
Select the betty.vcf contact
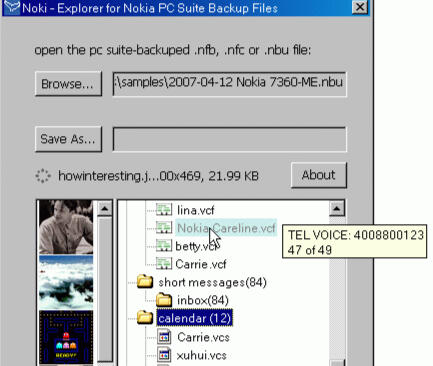coord(196,246)
